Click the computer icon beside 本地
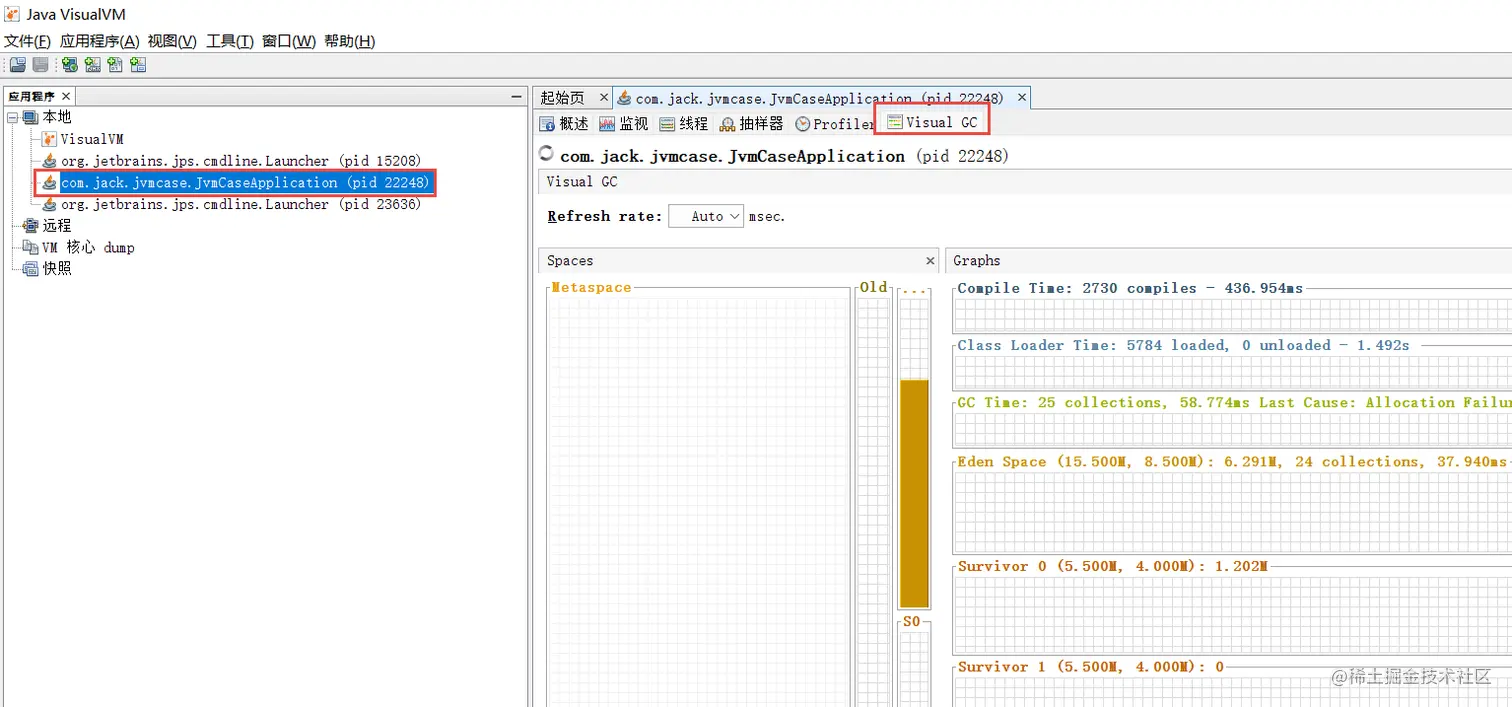The width and height of the screenshot is (1512, 707). tap(31, 117)
